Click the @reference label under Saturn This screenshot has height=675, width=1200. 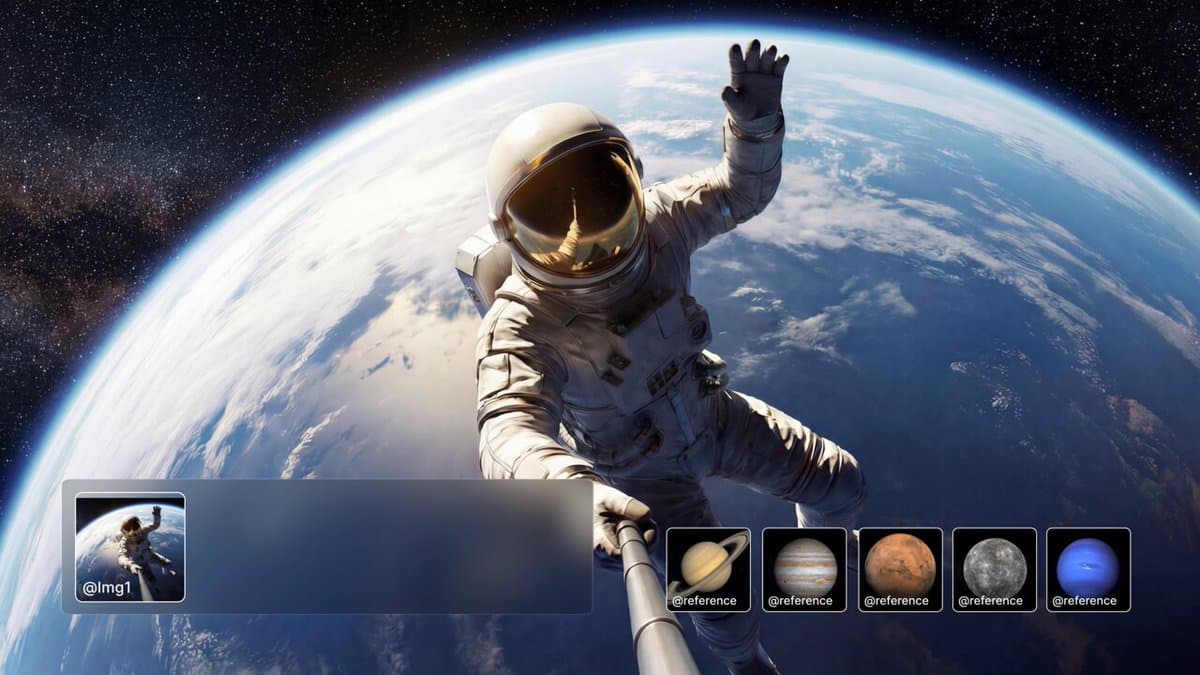coord(704,601)
